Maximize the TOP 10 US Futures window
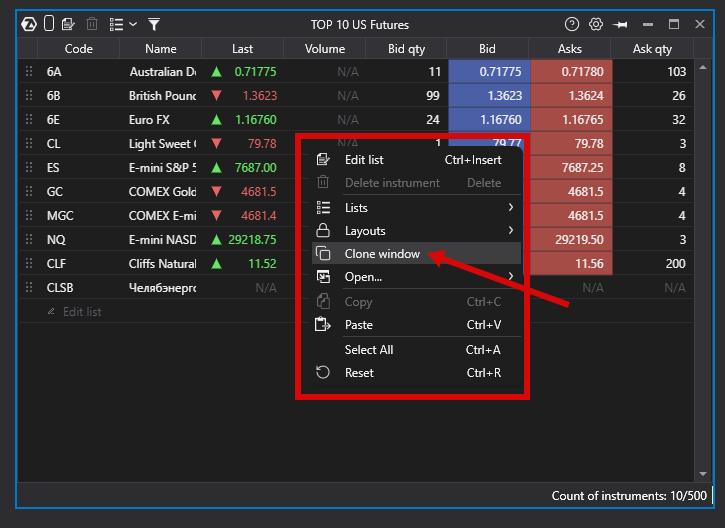 (674, 24)
